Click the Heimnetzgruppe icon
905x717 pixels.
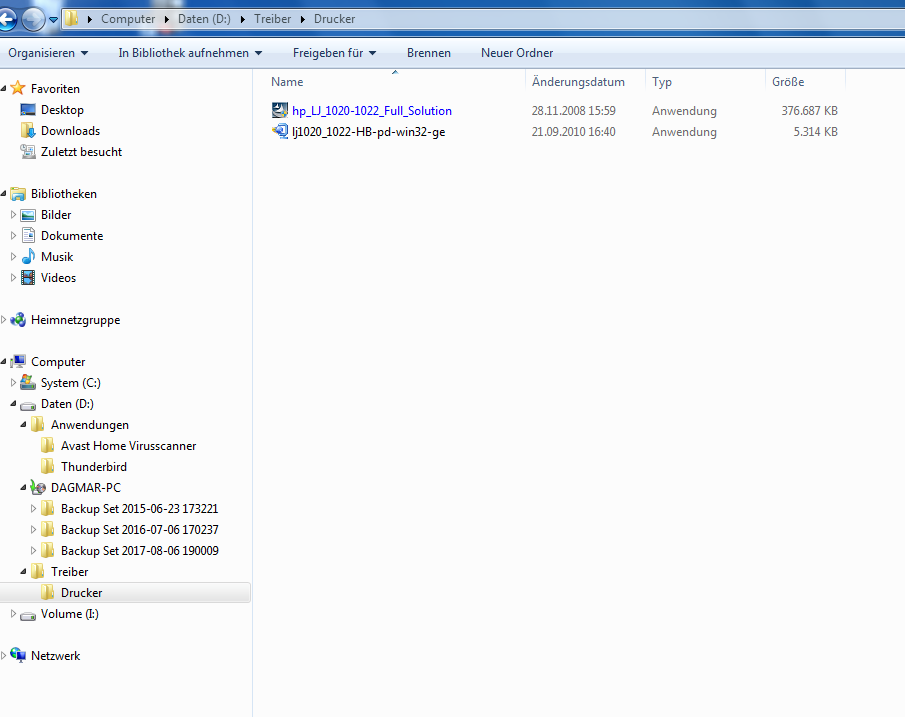pyautogui.click(x=18, y=320)
